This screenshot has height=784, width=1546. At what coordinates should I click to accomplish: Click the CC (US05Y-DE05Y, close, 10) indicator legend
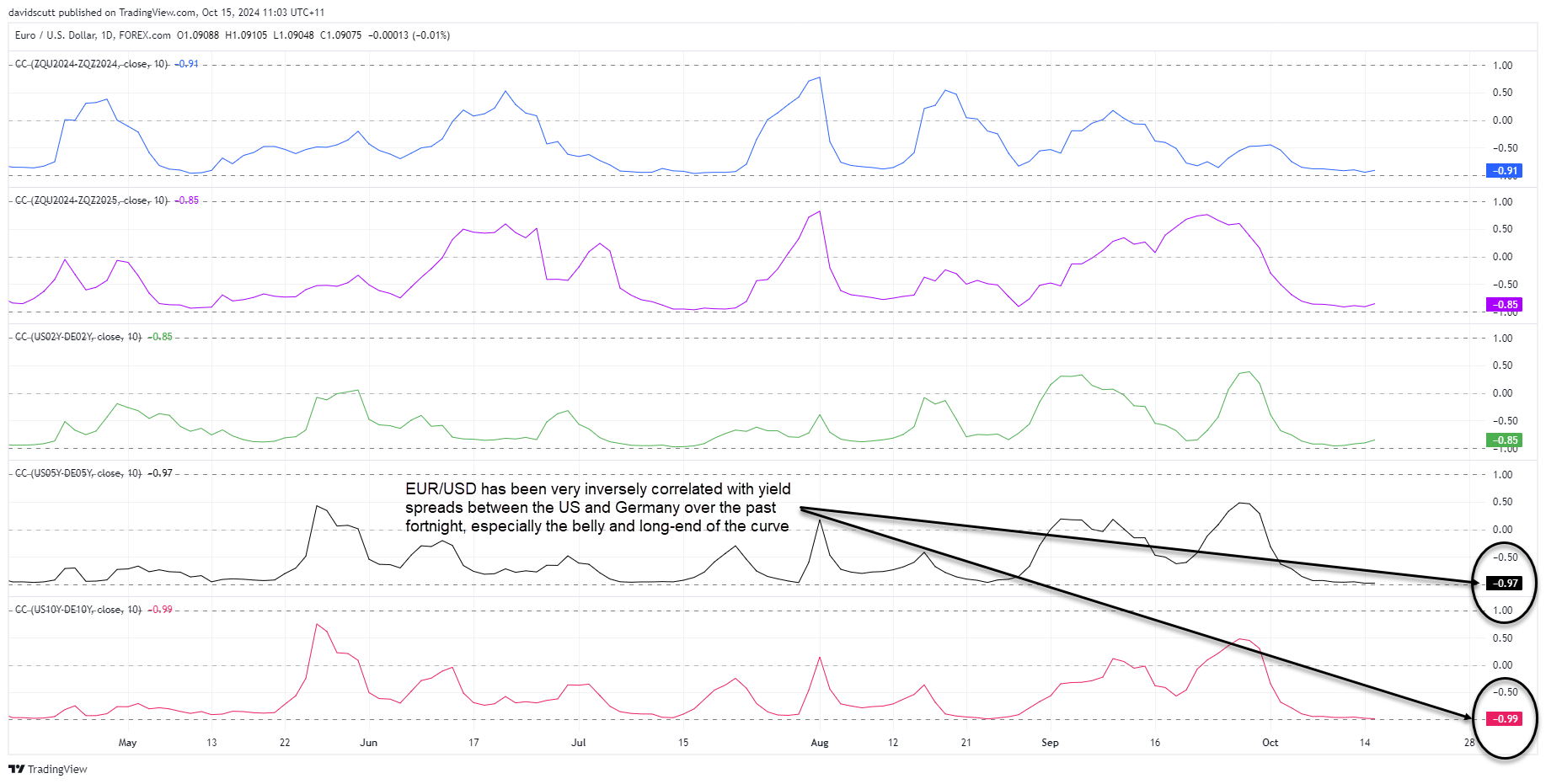tap(78, 473)
